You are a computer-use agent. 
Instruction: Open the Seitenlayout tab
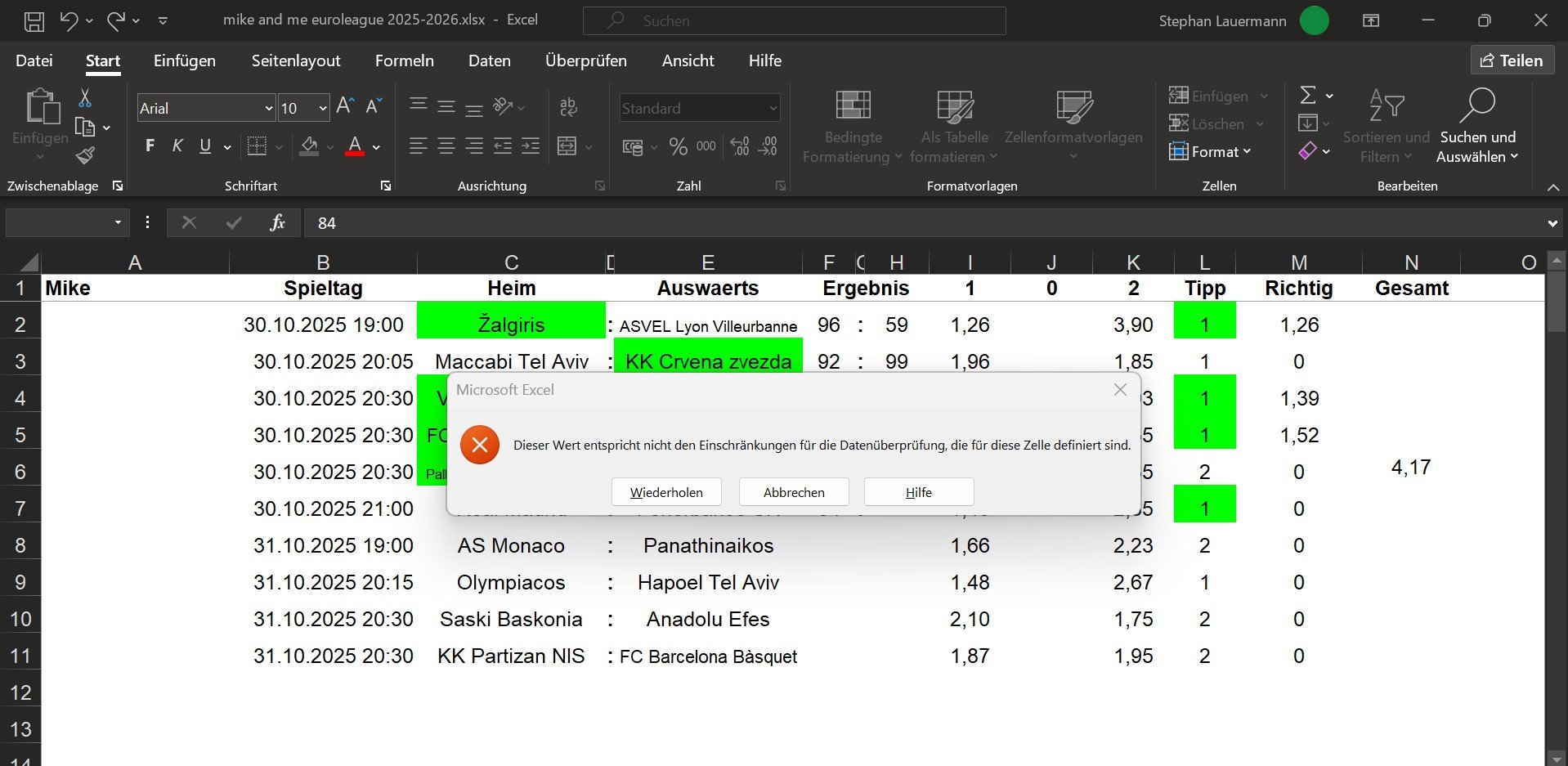click(296, 60)
